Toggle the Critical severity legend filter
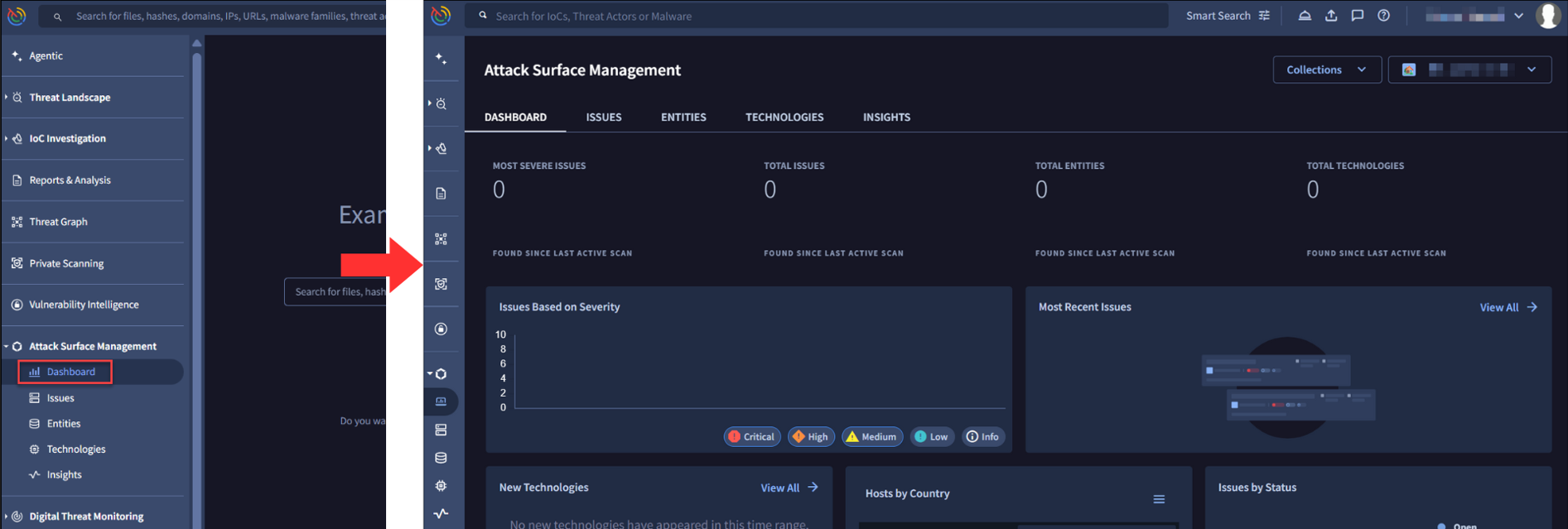 click(751, 437)
